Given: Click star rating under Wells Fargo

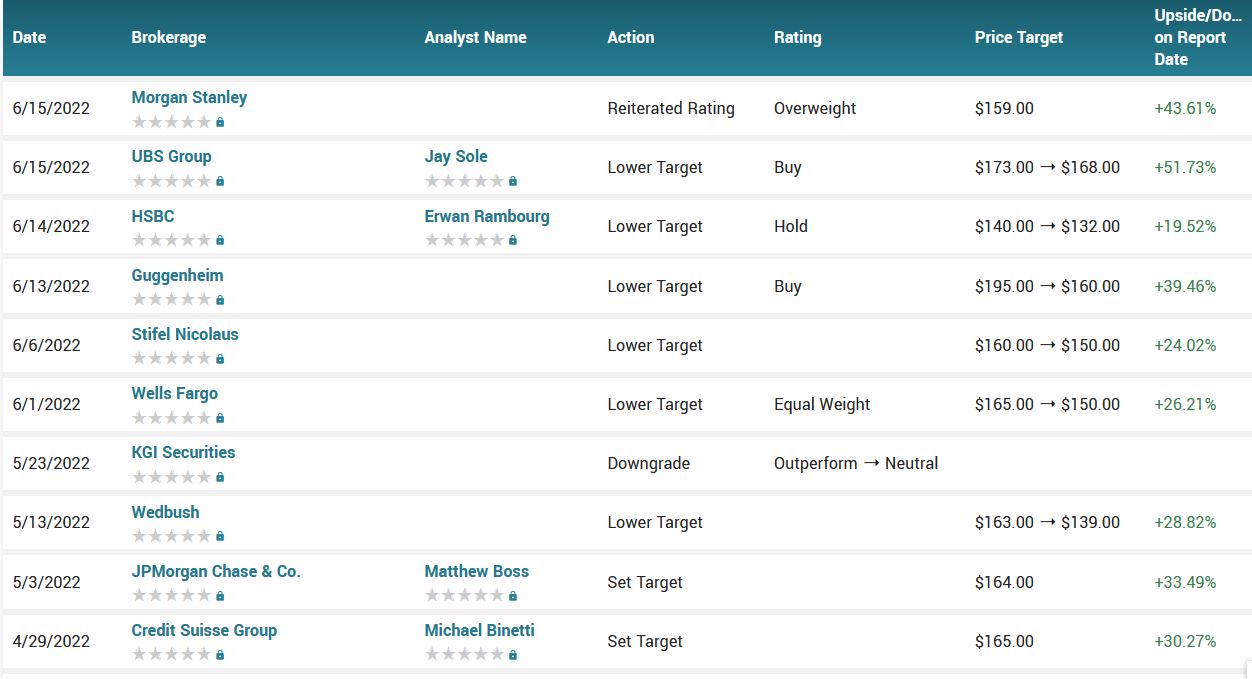Looking at the screenshot, I should click(171, 418).
